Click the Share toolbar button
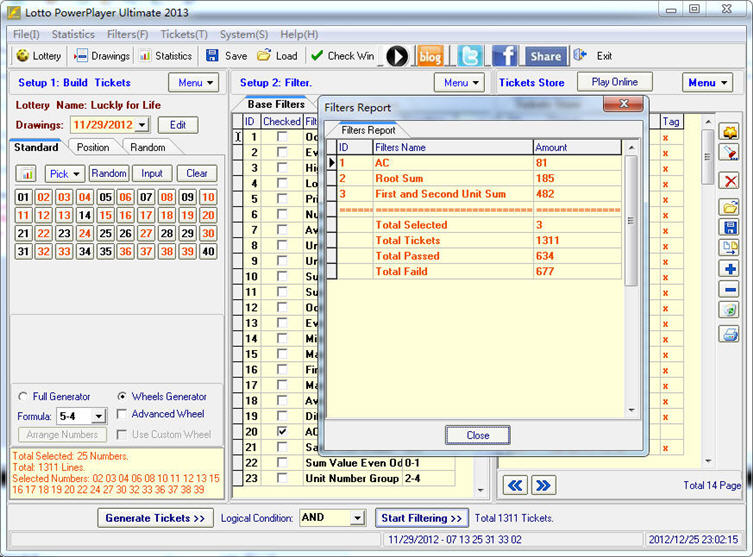The height and width of the screenshot is (557, 753). [x=546, y=56]
